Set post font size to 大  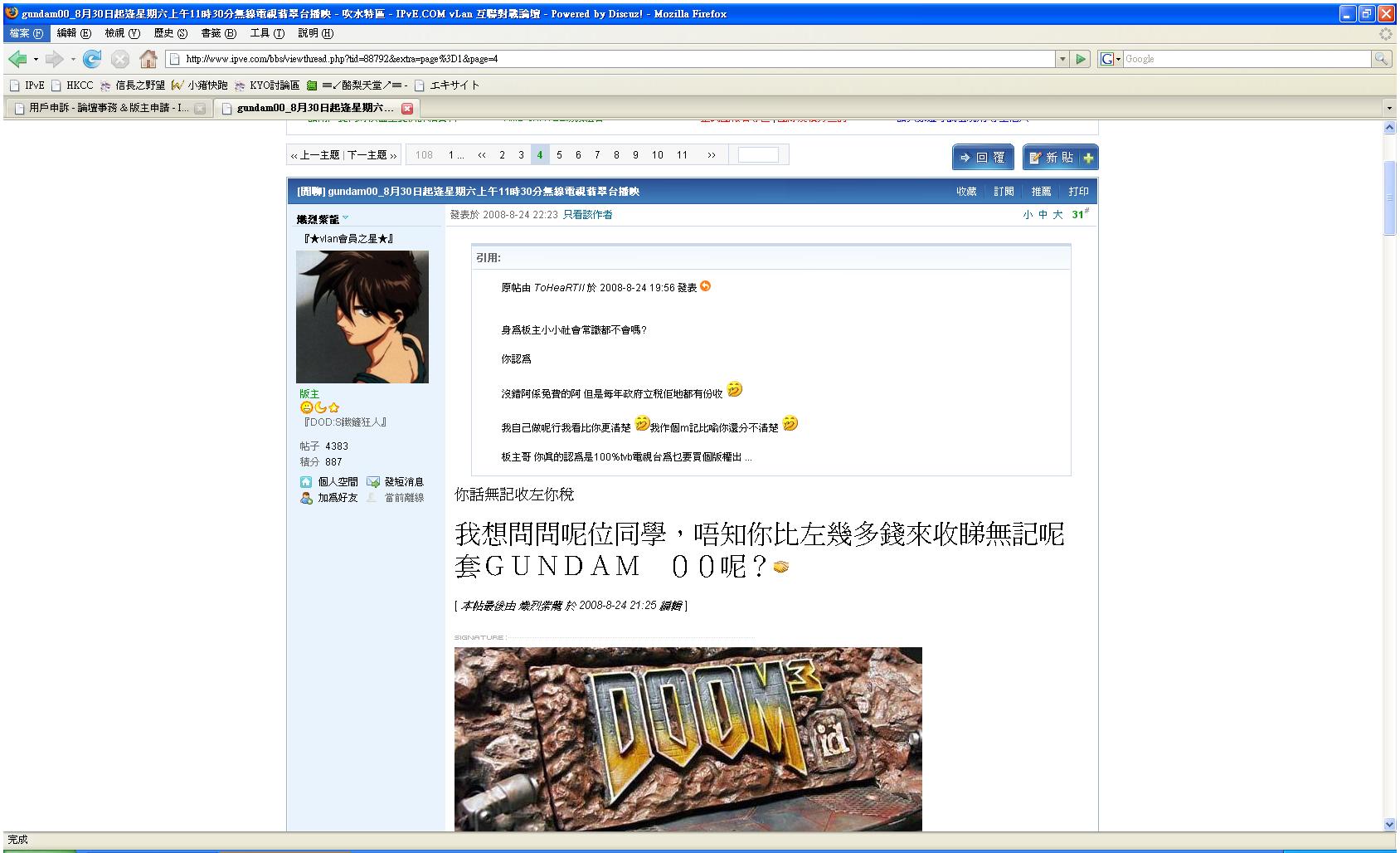click(x=1057, y=215)
